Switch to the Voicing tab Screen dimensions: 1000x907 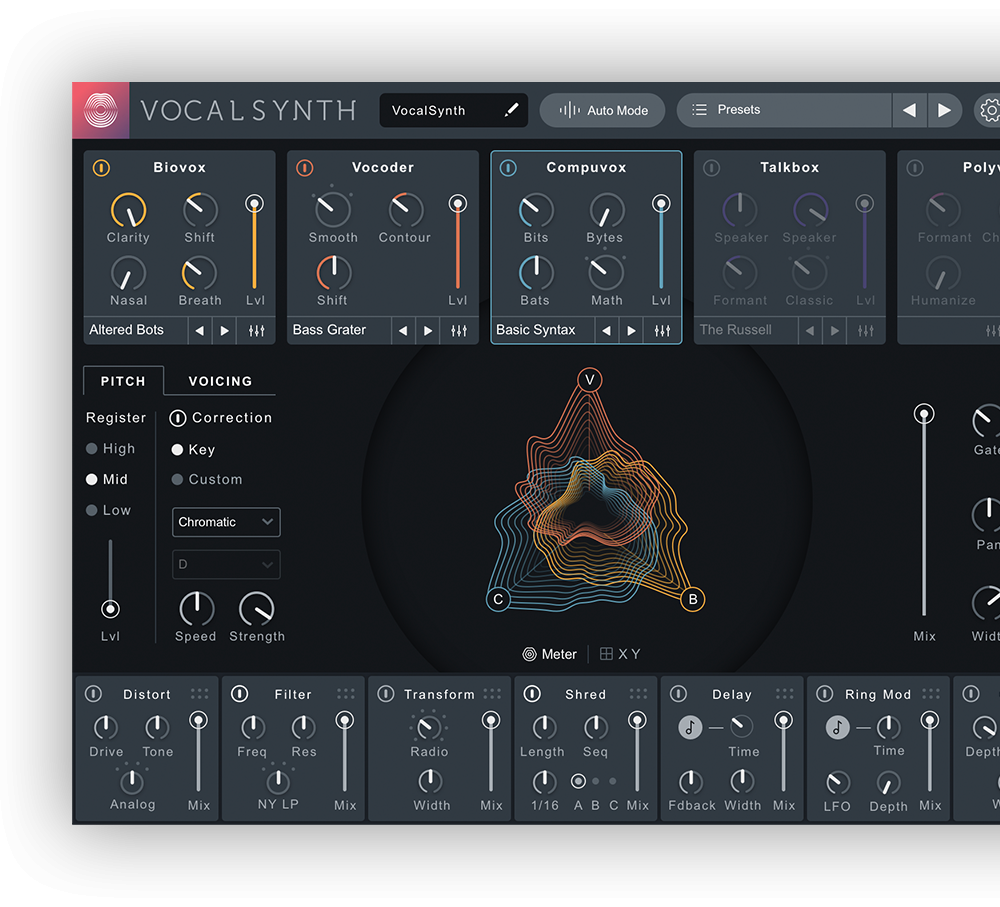[x=220, y=381]
